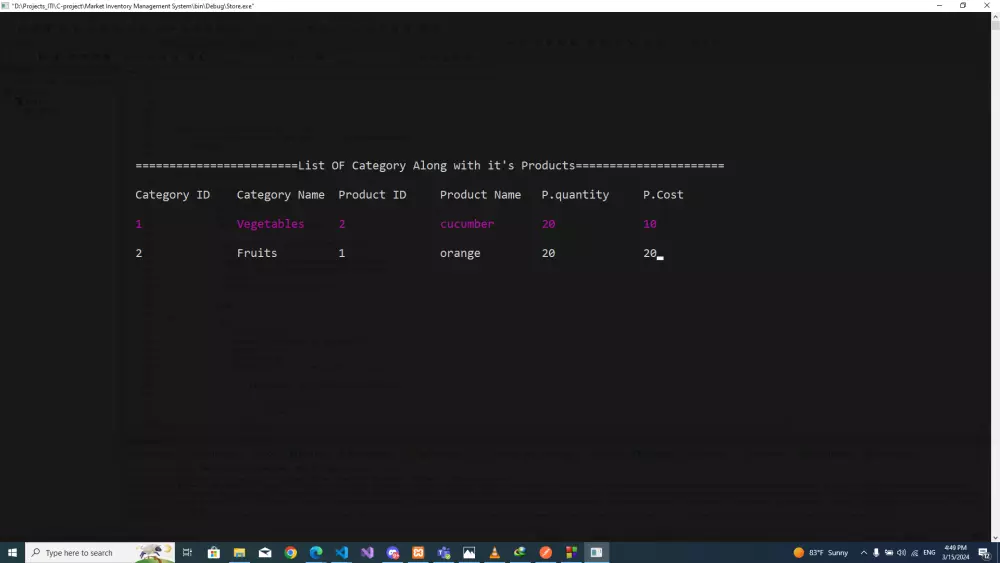Click the 'P.Cost' column header
This screenshot has height=563, width=1000.
(x=663, y=194)
